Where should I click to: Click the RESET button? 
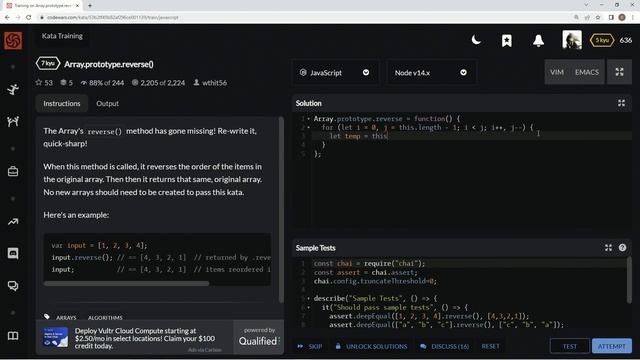[x=490, y=346]
